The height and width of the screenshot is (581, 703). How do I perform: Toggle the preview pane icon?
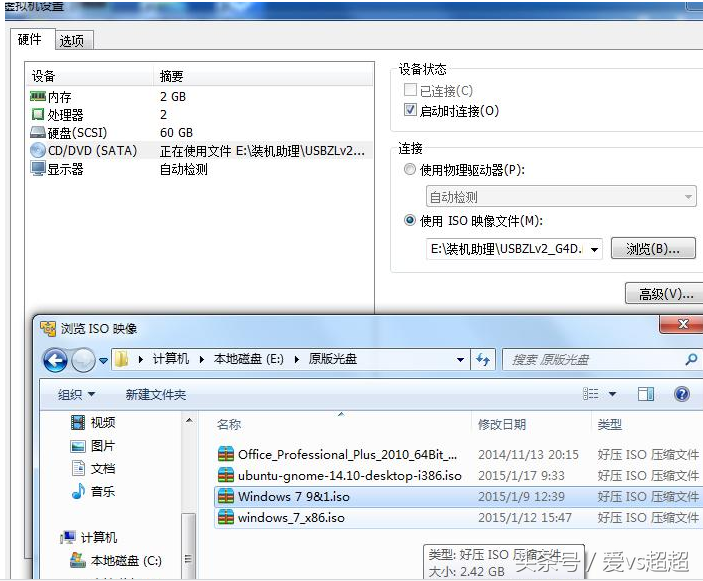pos(646,394)
